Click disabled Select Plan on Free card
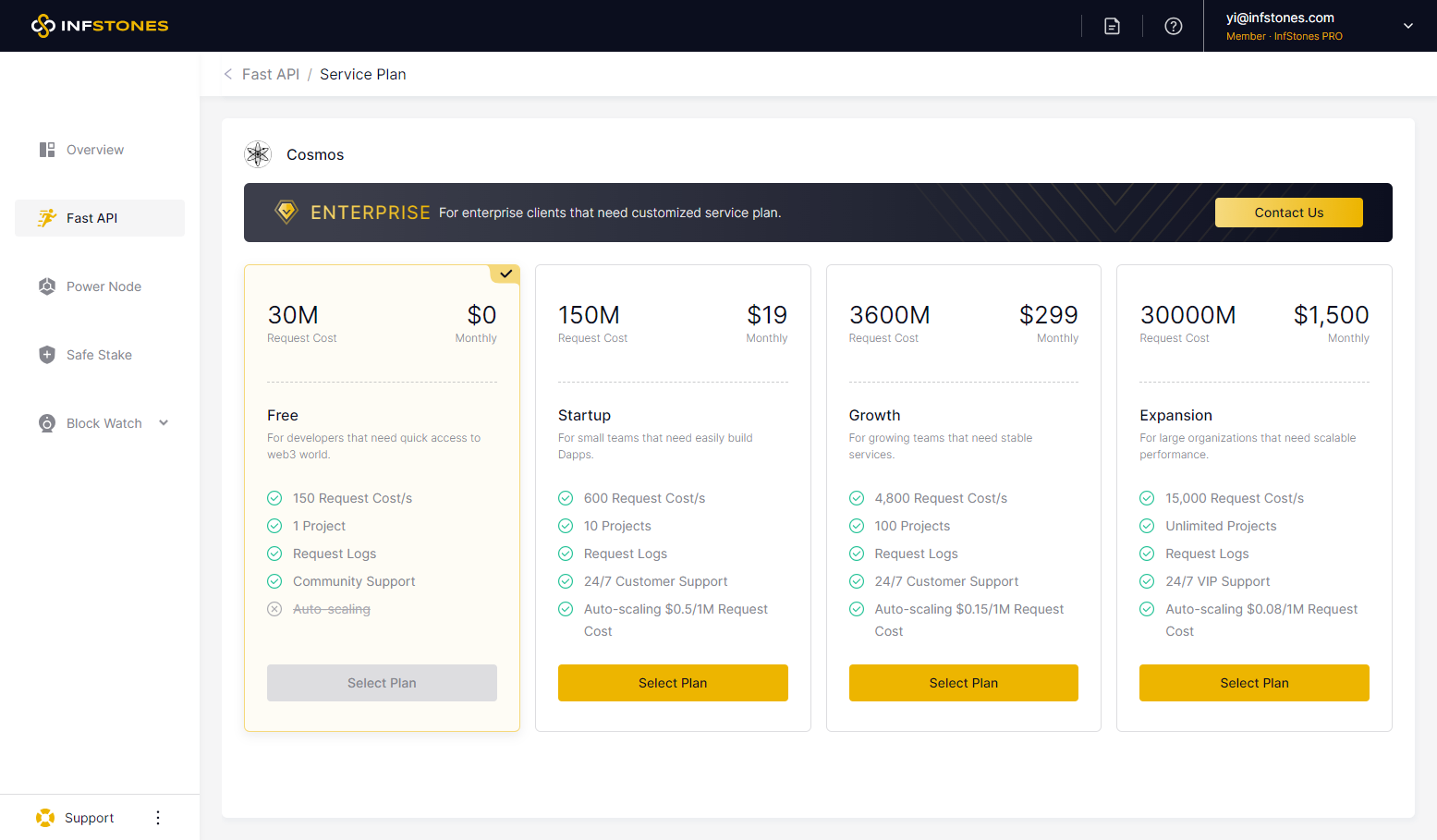The height and width of the screenshot is (840, 1437). tap(382, 683)
